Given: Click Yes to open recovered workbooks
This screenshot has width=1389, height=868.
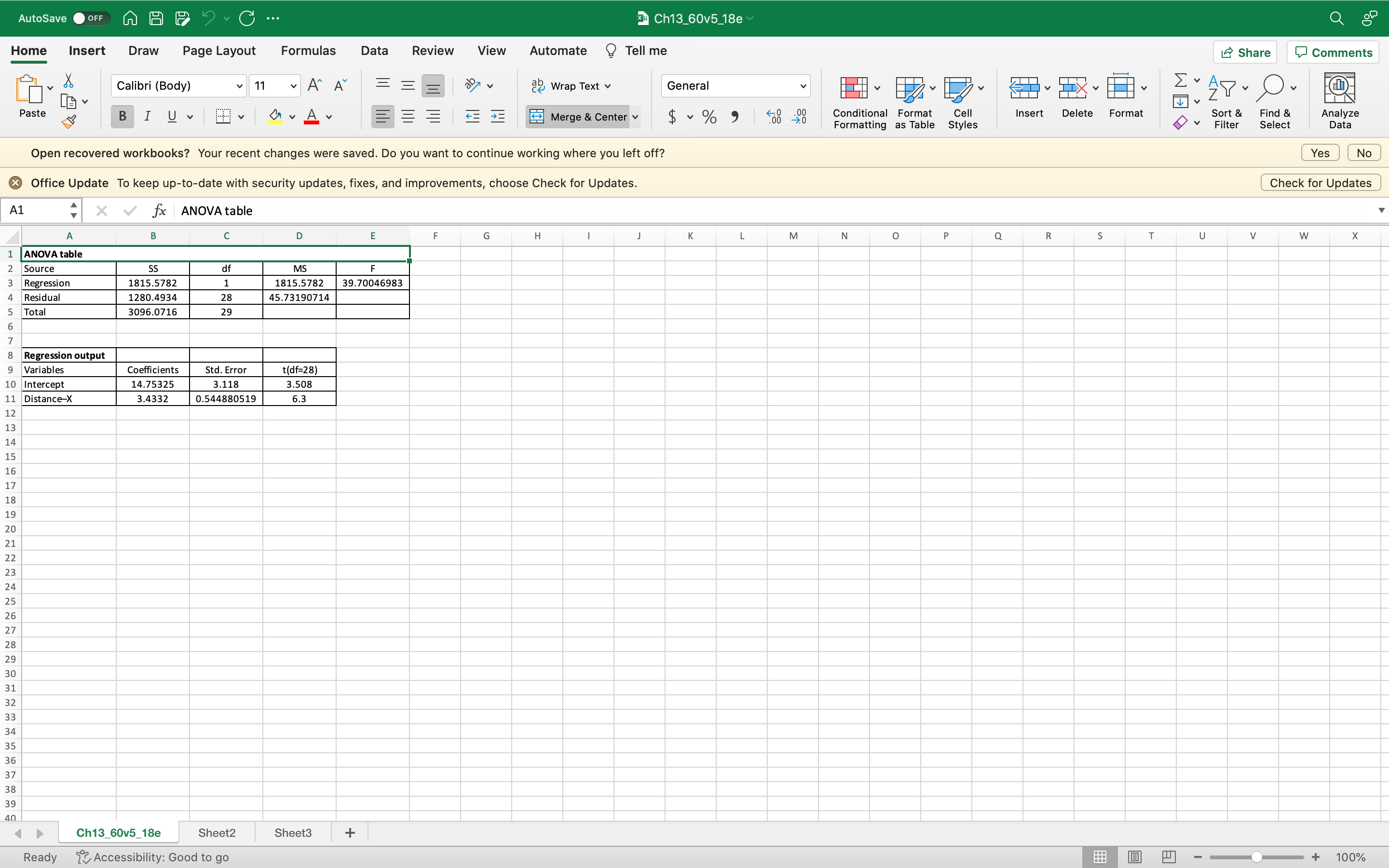Looking at the screenshot, I should click(1320, 153).
